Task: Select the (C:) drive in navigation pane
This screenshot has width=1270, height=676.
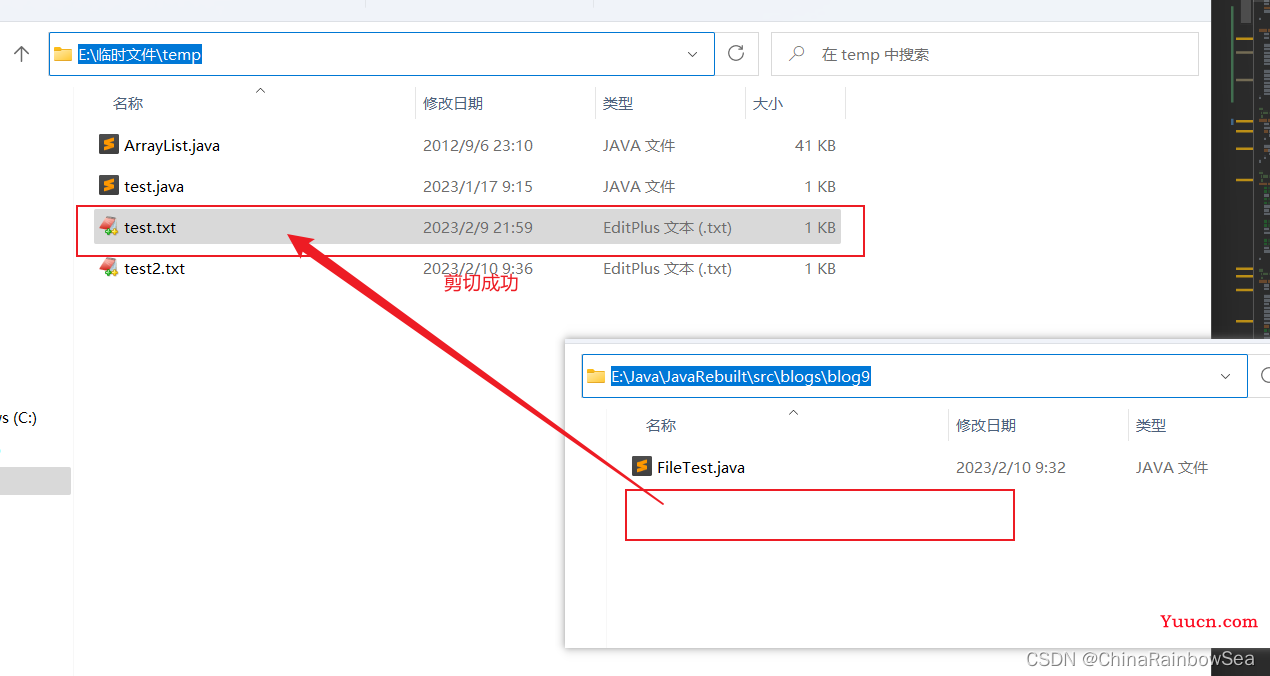Action: click(x=18, y=417)
